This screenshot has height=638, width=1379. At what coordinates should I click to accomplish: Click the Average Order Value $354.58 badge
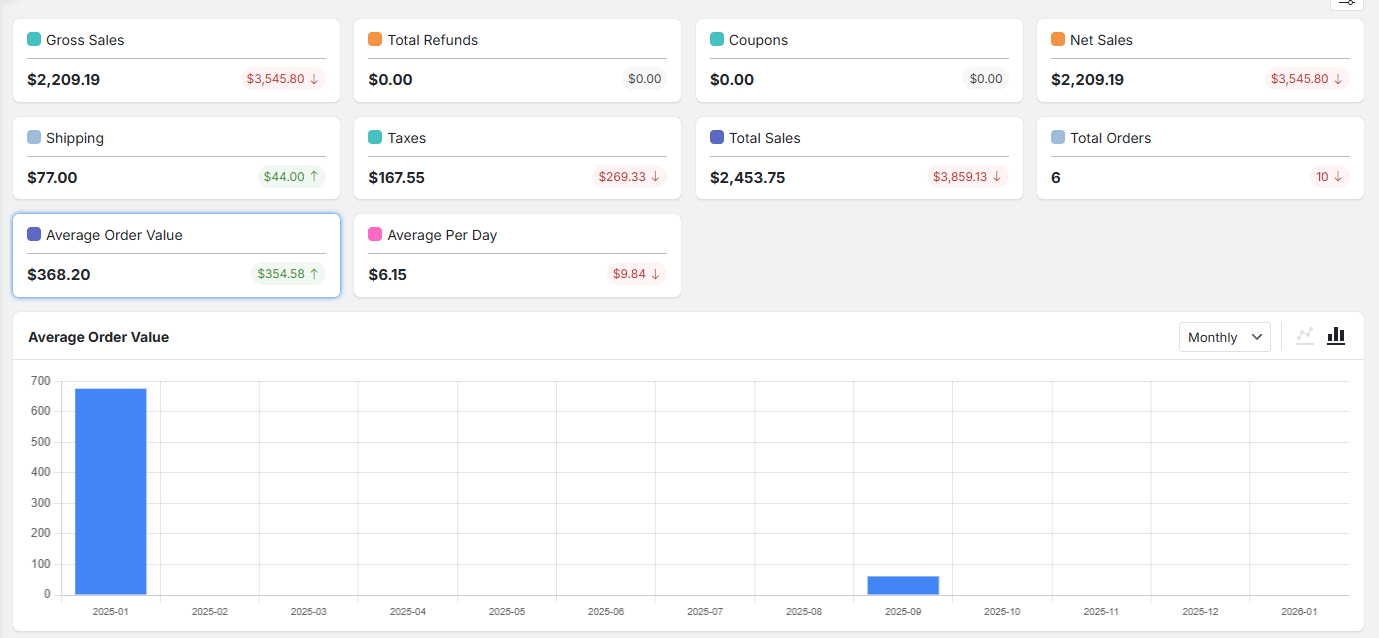coord(288,274)
